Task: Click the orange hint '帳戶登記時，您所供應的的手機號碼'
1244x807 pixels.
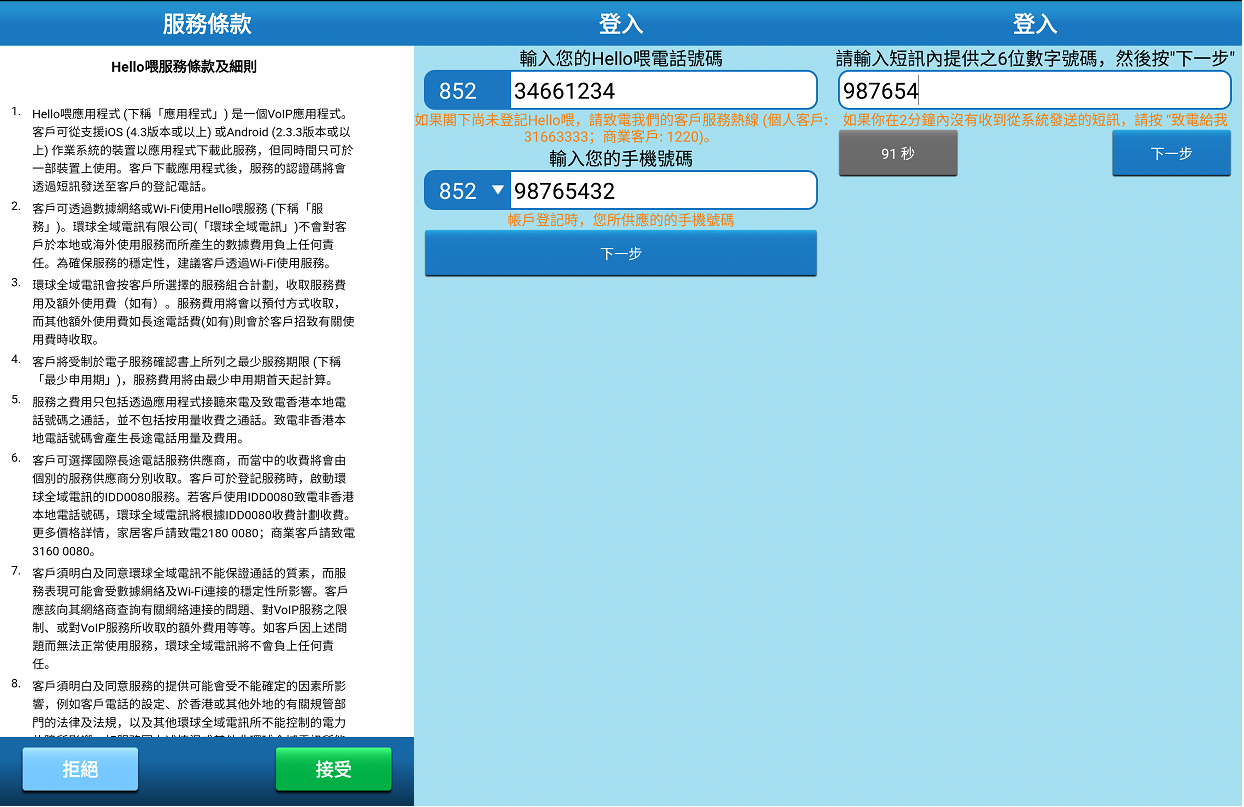Action: [x=621, y=219]
